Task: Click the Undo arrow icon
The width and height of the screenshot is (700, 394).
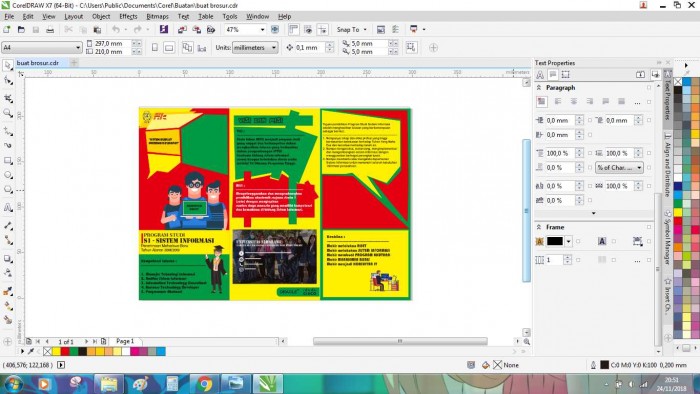Action: click(116, 29)
